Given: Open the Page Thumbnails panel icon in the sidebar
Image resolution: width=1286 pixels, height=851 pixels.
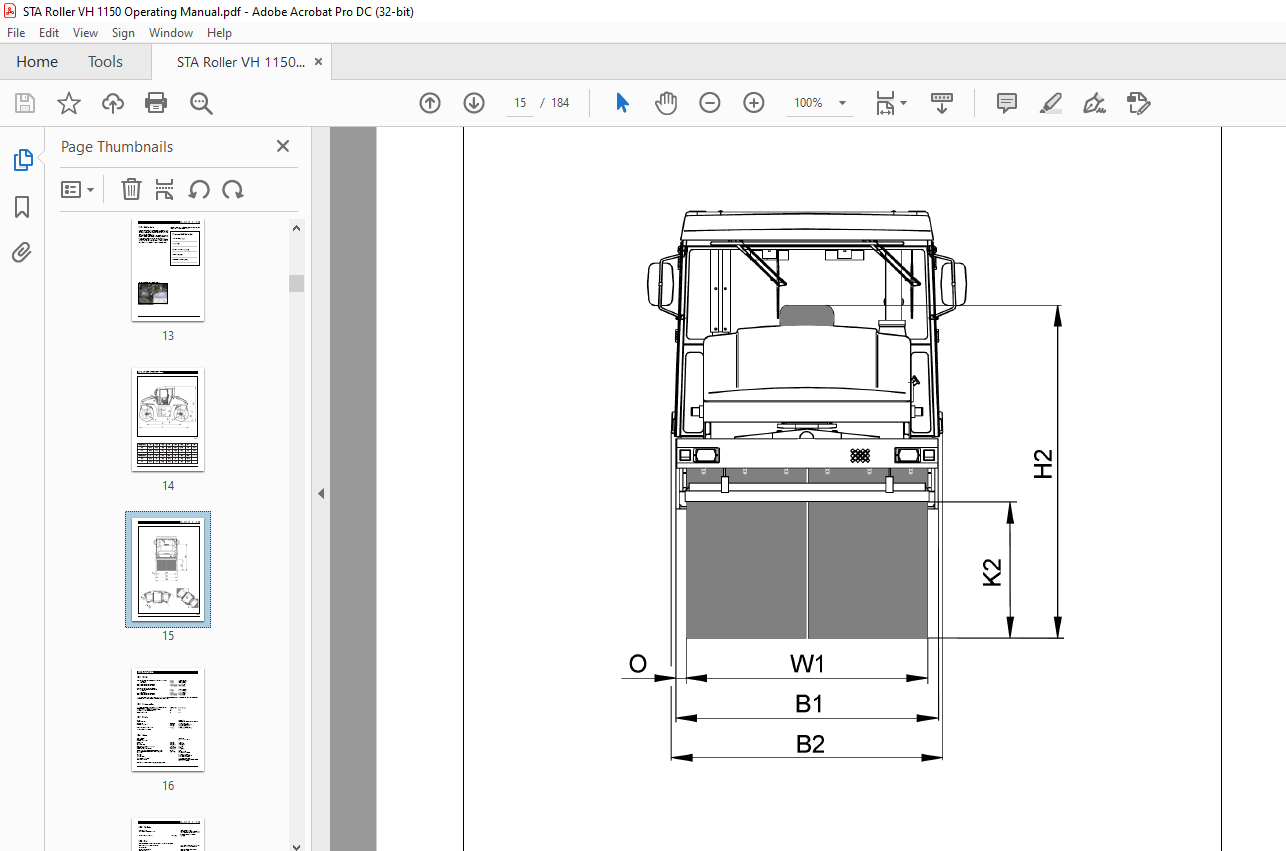Looking at the screenshot, I should pos(22,160).
